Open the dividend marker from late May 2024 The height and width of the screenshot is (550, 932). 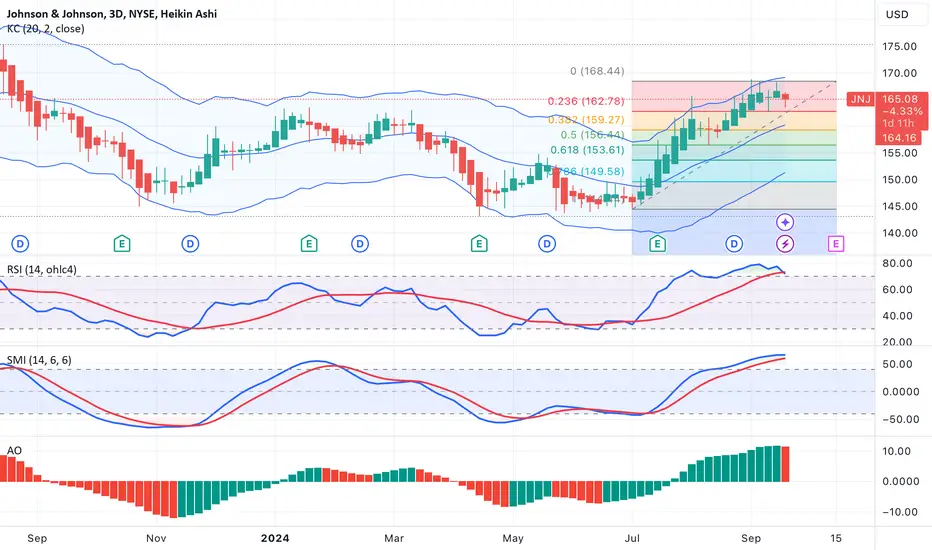(x=547, y=244)
